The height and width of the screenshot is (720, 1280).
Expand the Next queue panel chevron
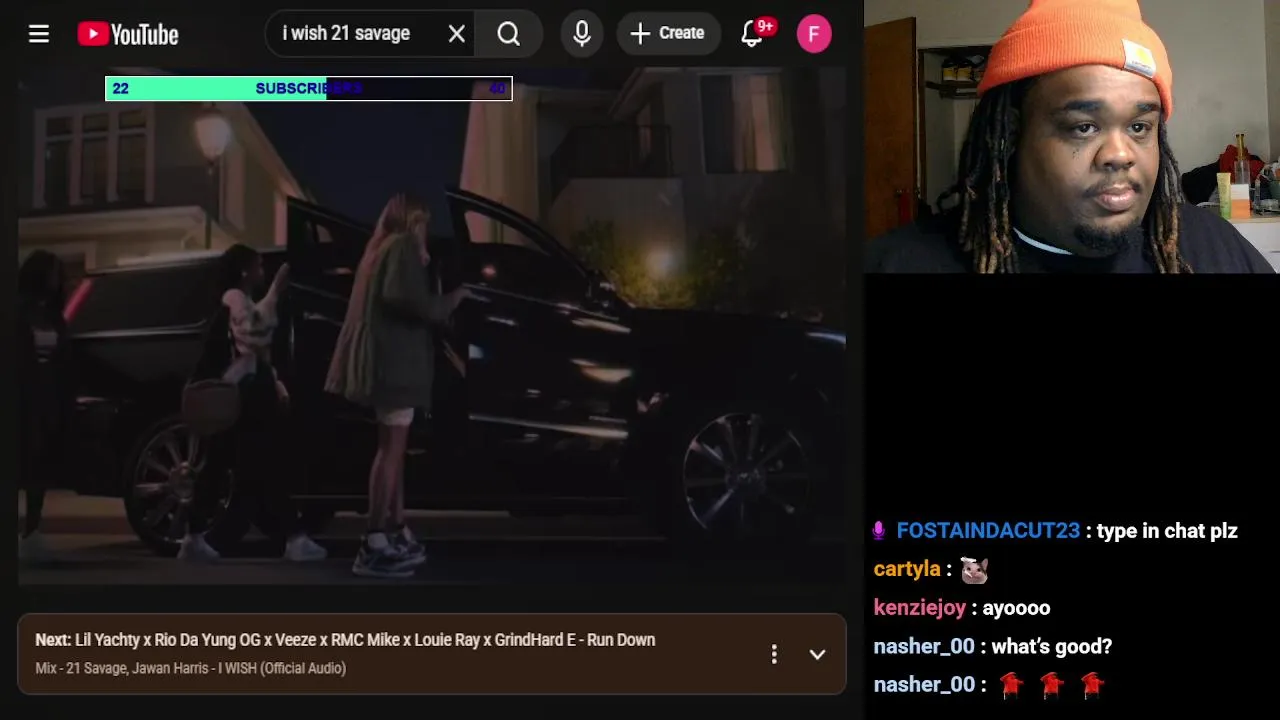(817, 654)
